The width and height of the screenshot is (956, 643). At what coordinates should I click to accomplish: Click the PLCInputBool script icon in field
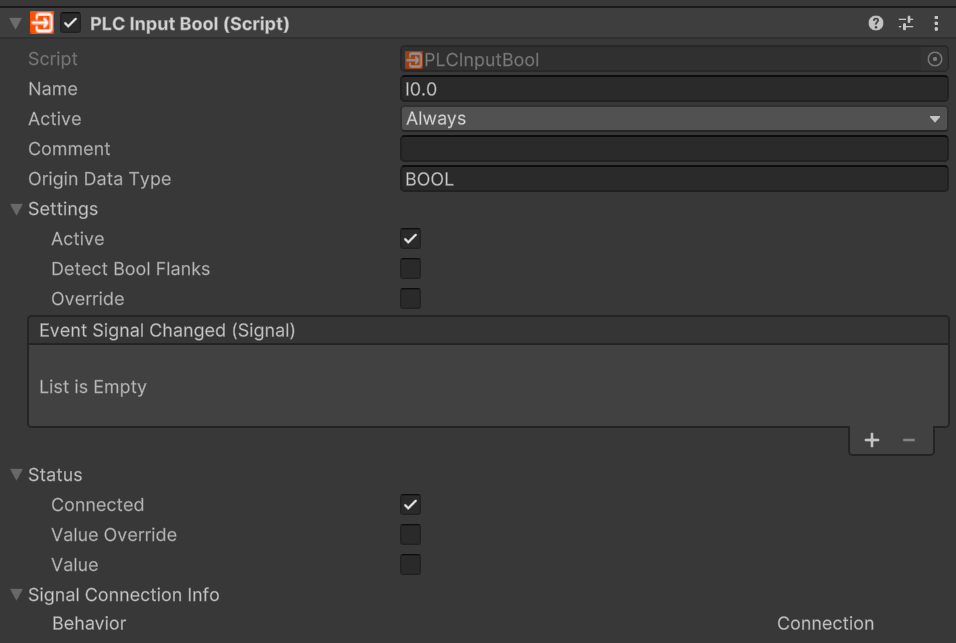point(413,60)
